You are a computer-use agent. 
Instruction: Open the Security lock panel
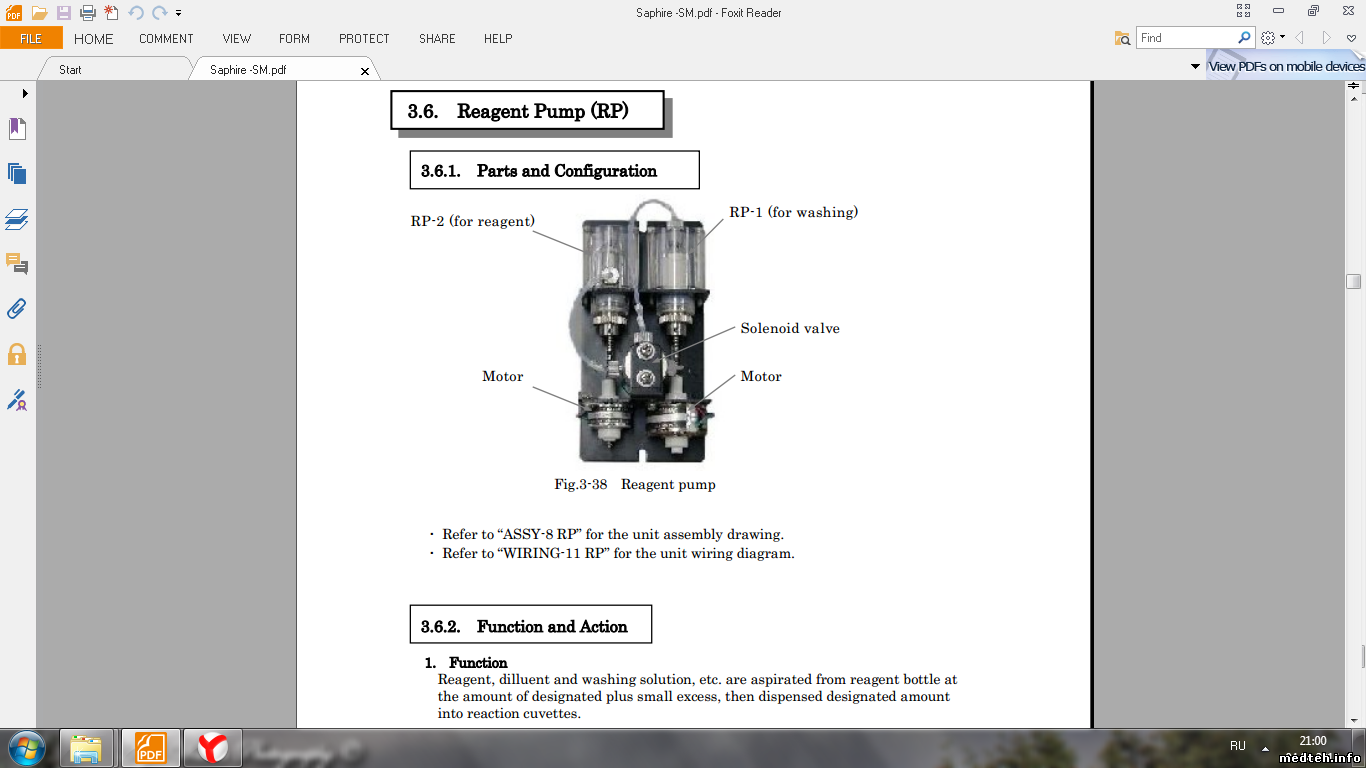click(x=17, y=354)
